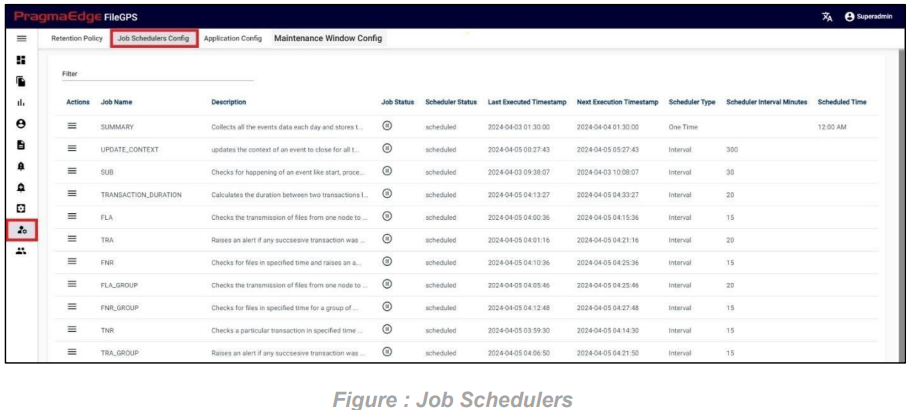Click the Job Status column header

(x=398, y=102)
